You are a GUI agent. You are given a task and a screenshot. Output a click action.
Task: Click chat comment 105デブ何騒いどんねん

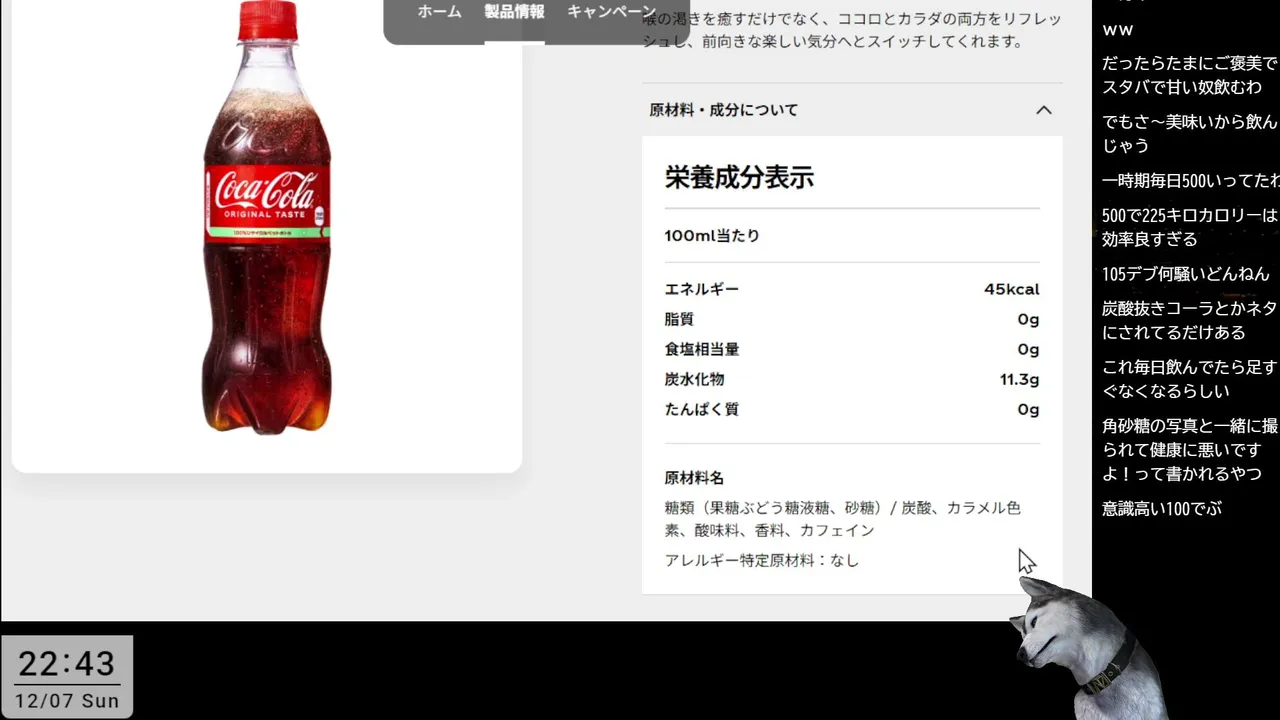tap(1185, 274)
